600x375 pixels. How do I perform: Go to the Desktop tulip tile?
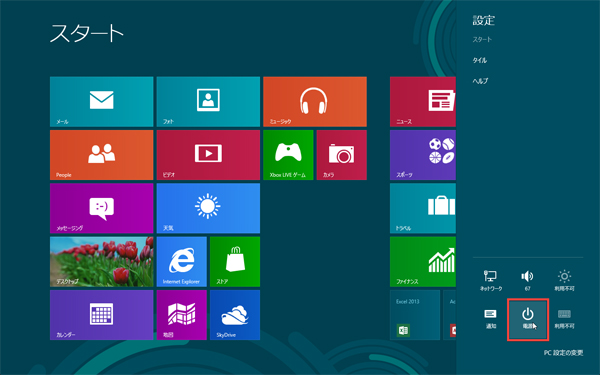coord(101,262)
